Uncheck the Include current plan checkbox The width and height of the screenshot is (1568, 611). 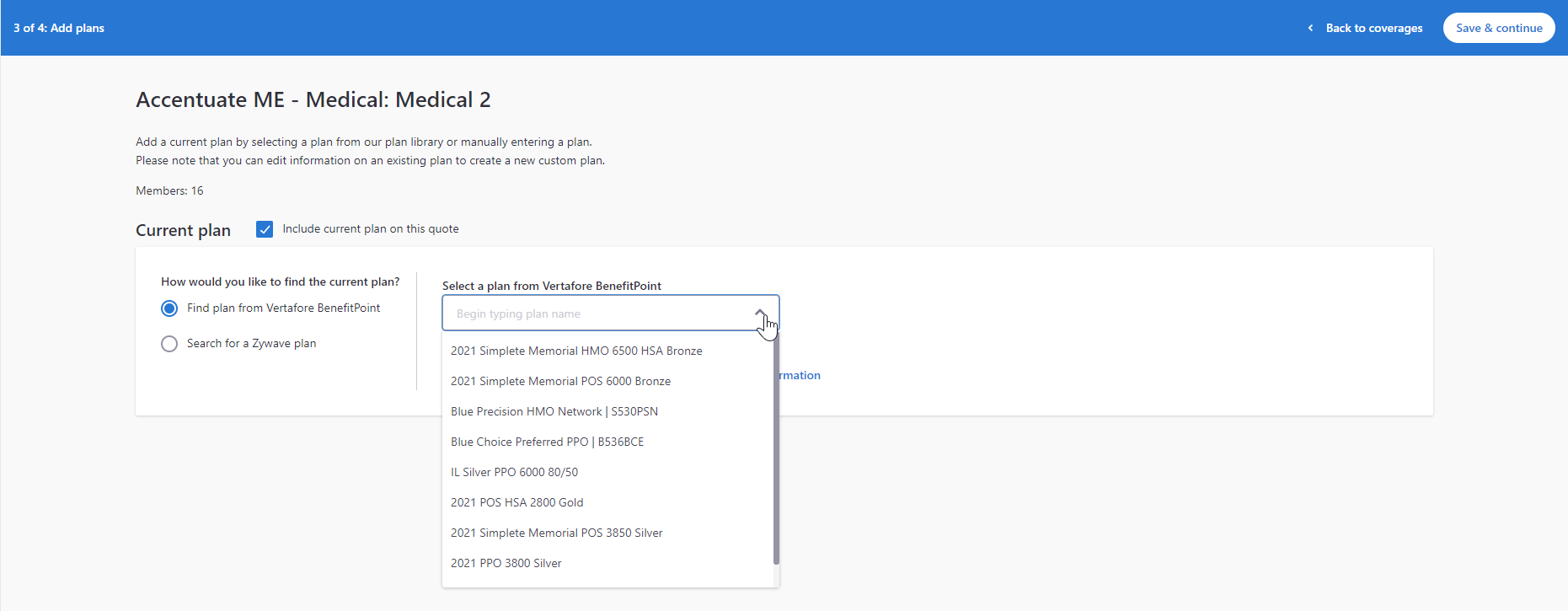tap(265, 229)
